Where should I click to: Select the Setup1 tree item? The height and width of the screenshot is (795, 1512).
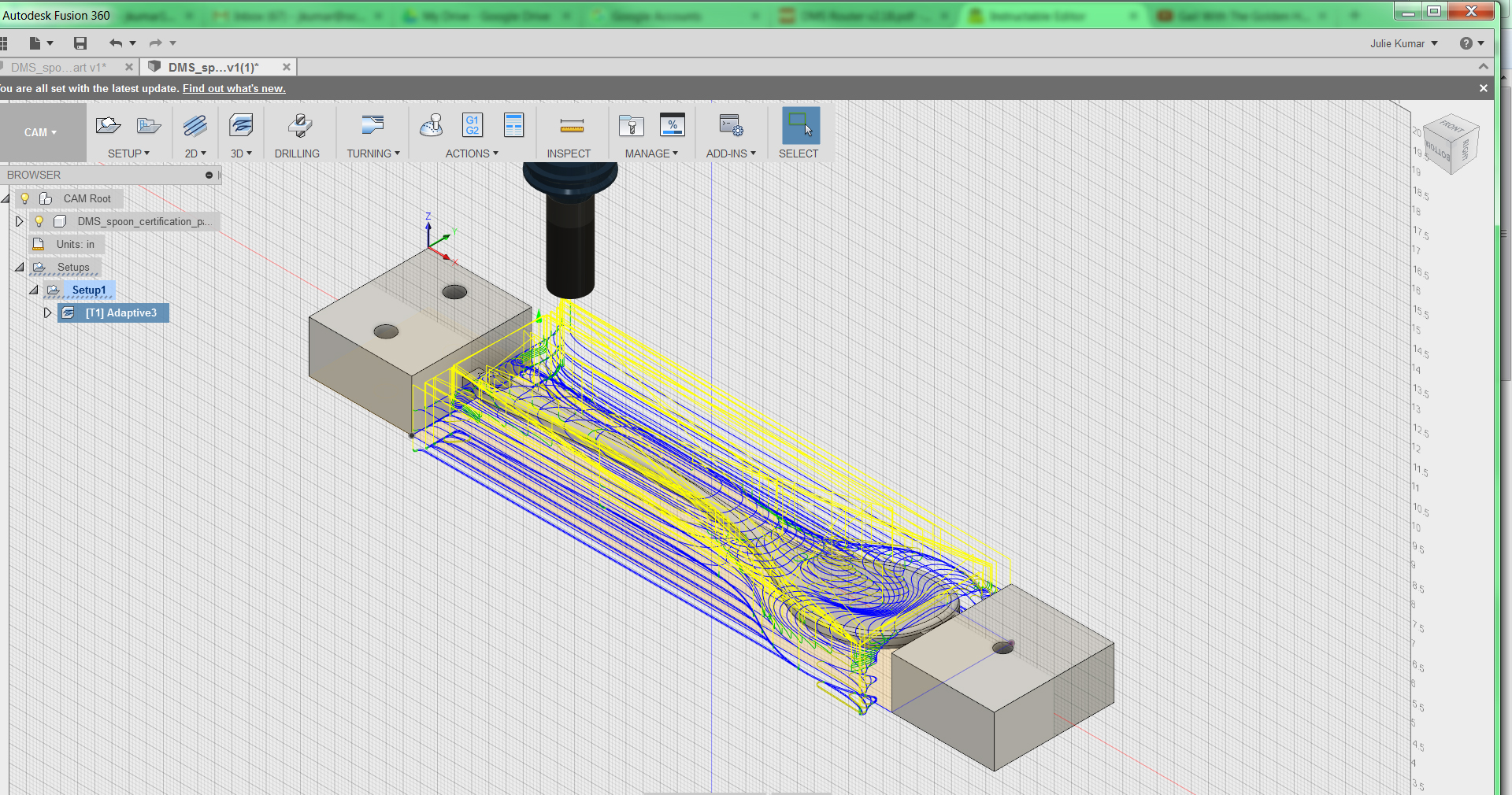89,290
